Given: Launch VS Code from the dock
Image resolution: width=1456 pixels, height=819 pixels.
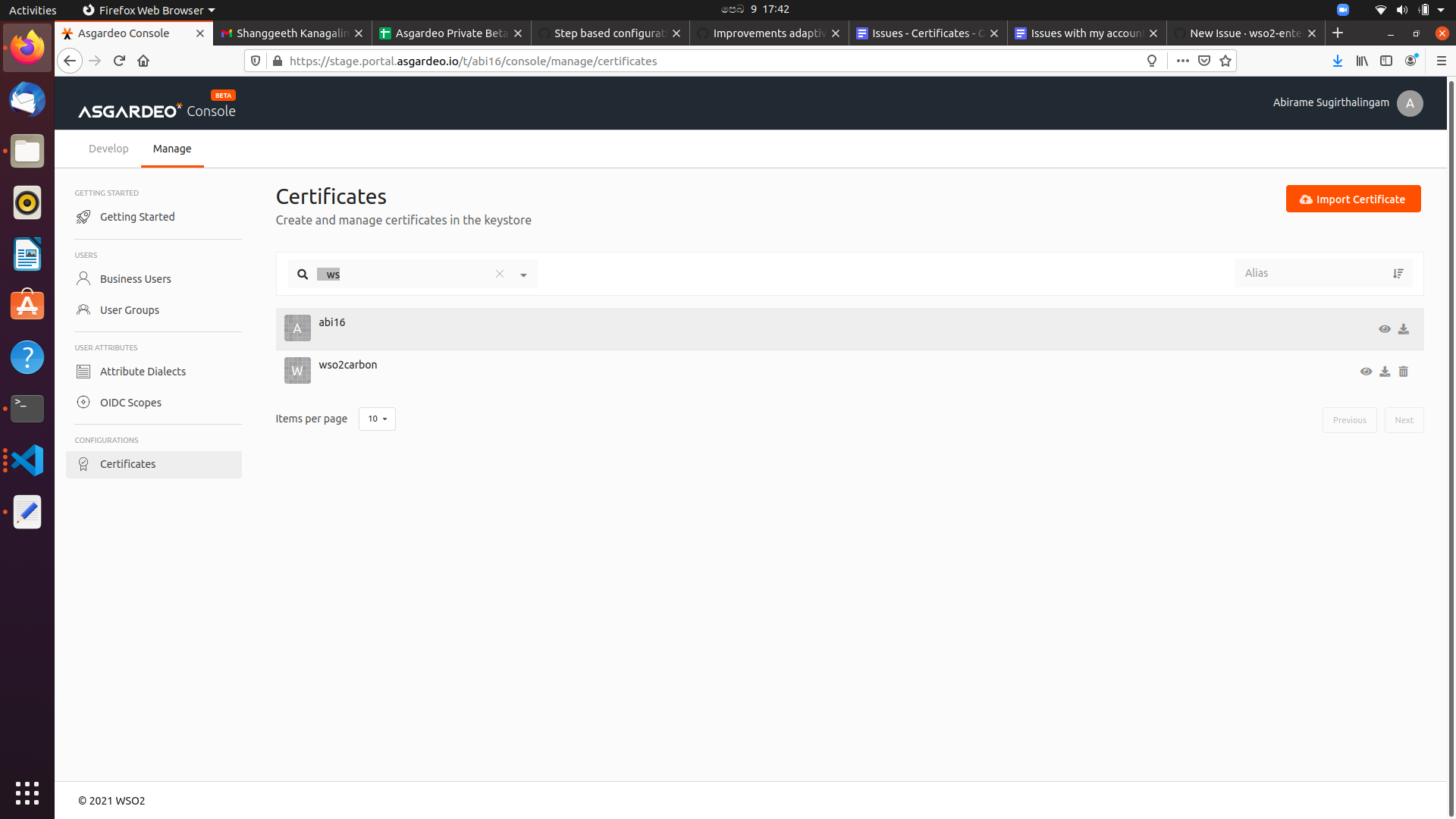Looking at the screenshot, I should [x=27, y=460].
